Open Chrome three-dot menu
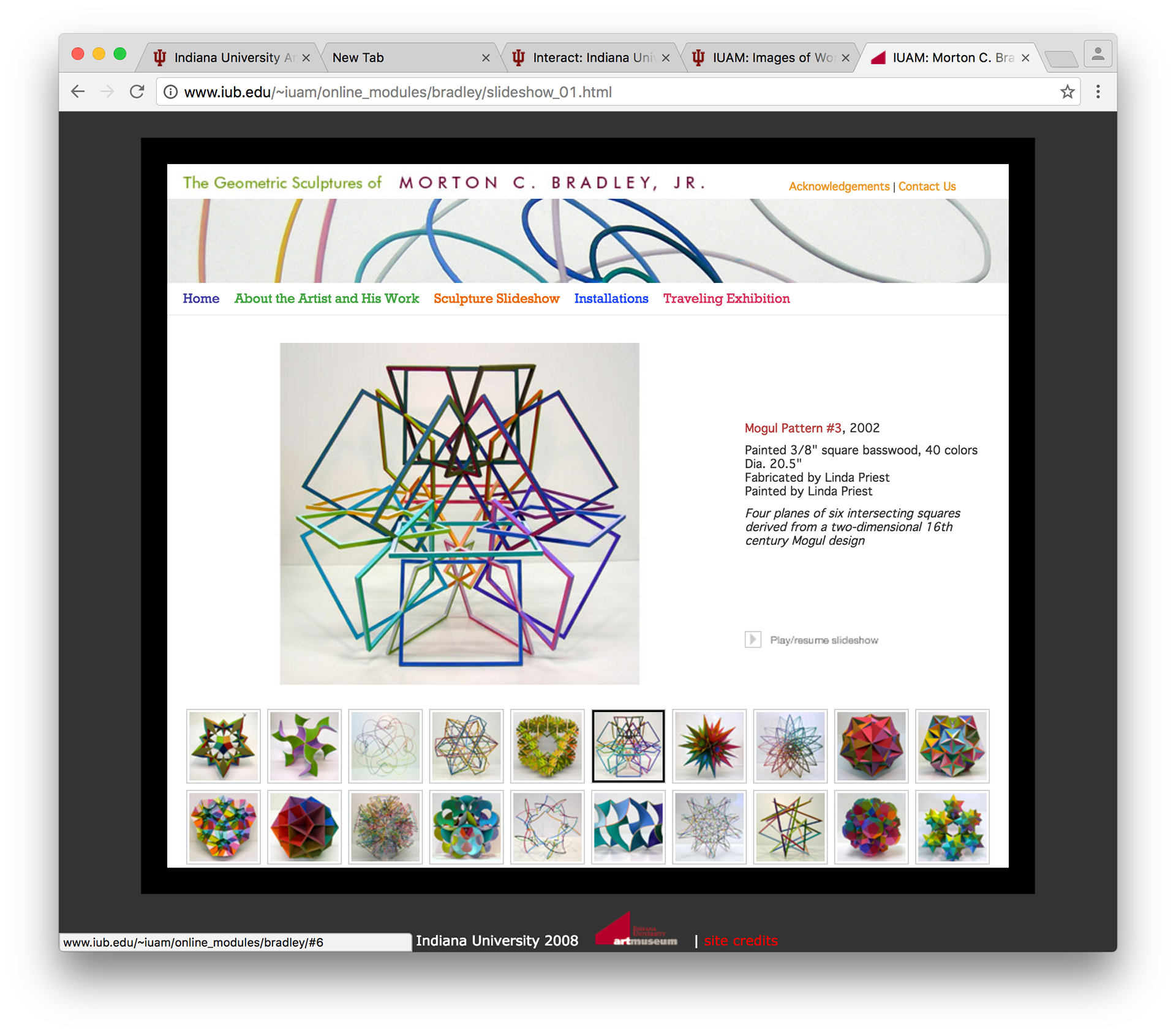 (1098, 92)
